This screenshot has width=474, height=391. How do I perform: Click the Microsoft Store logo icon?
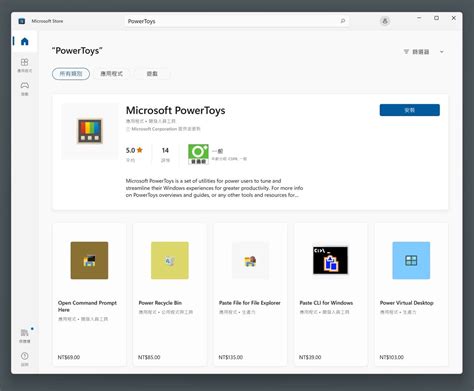22,21
